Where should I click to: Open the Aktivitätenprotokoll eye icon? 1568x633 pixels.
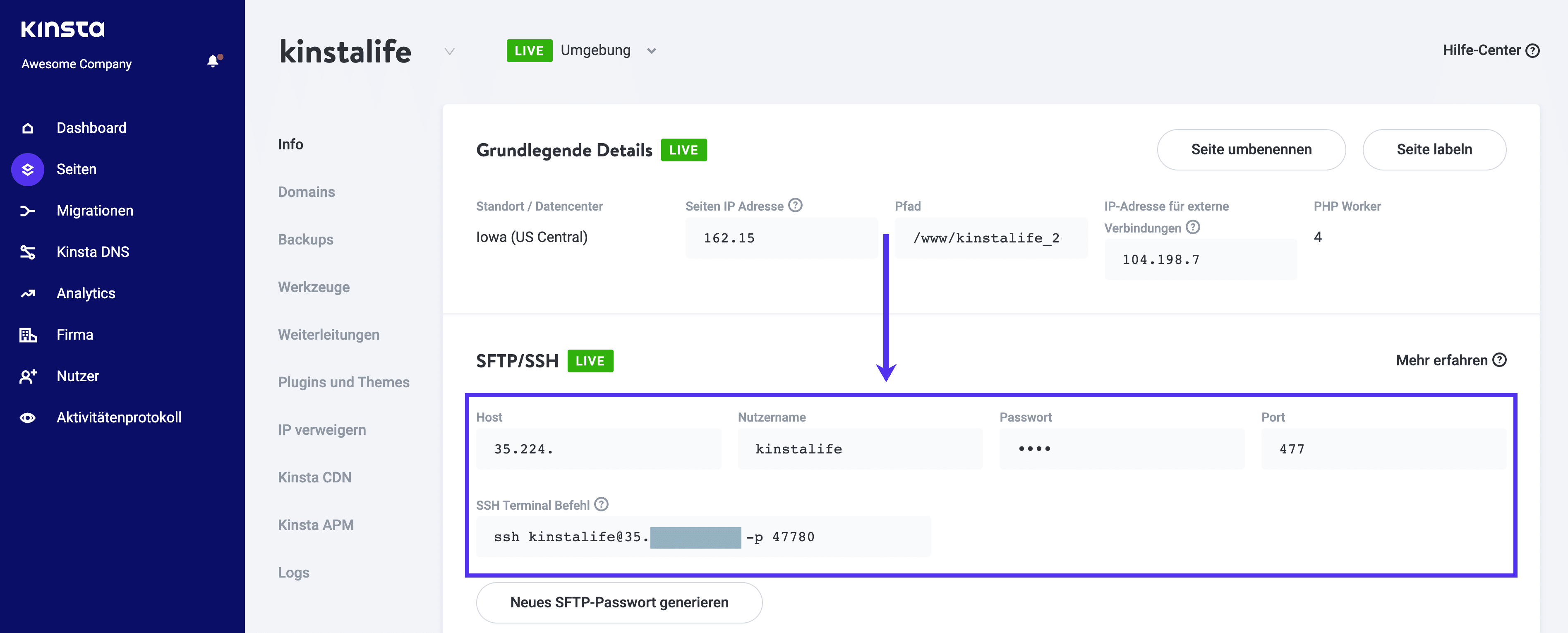coord(27,417)
